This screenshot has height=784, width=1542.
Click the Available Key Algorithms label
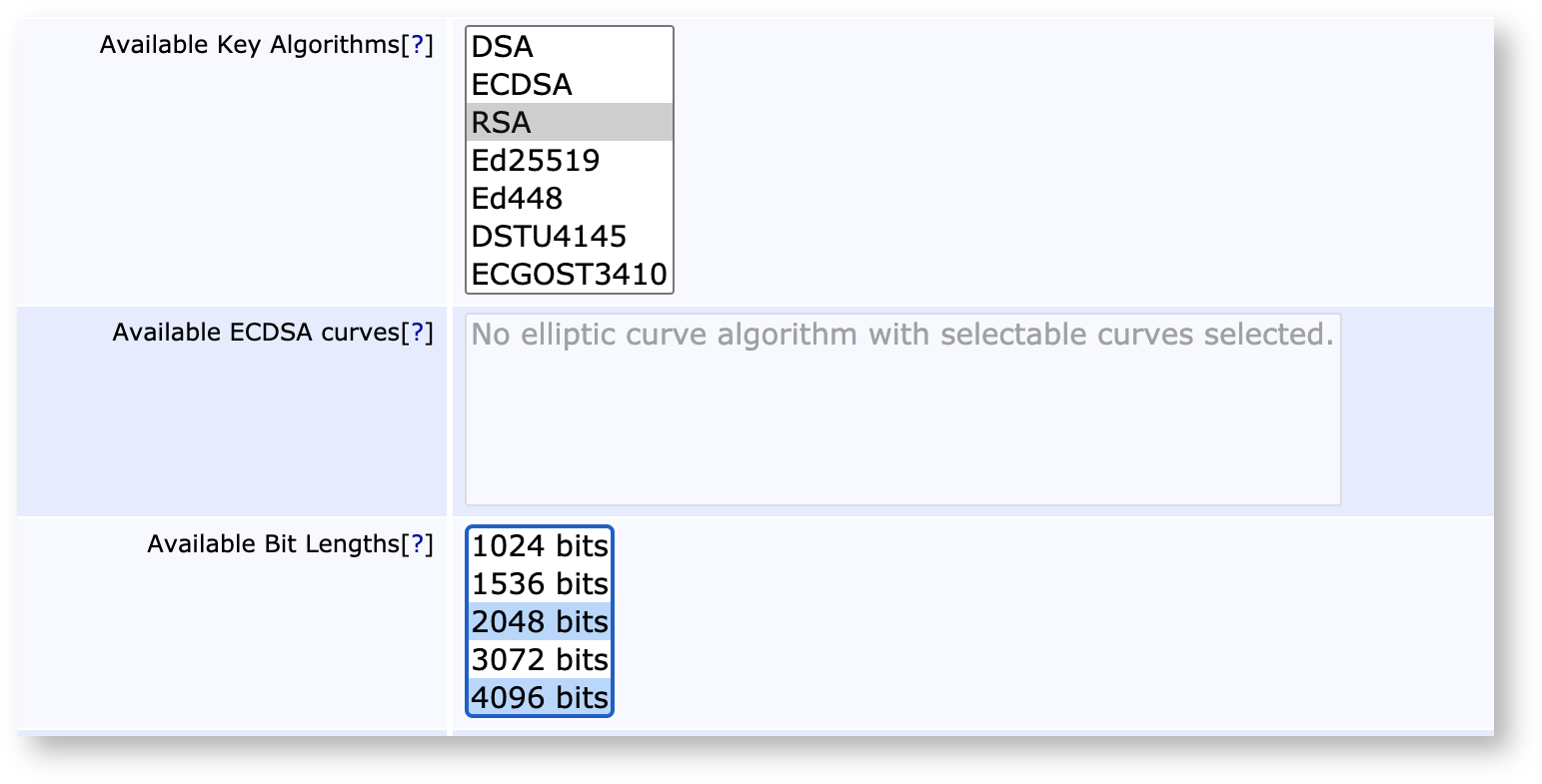click(x=255, y=44)
